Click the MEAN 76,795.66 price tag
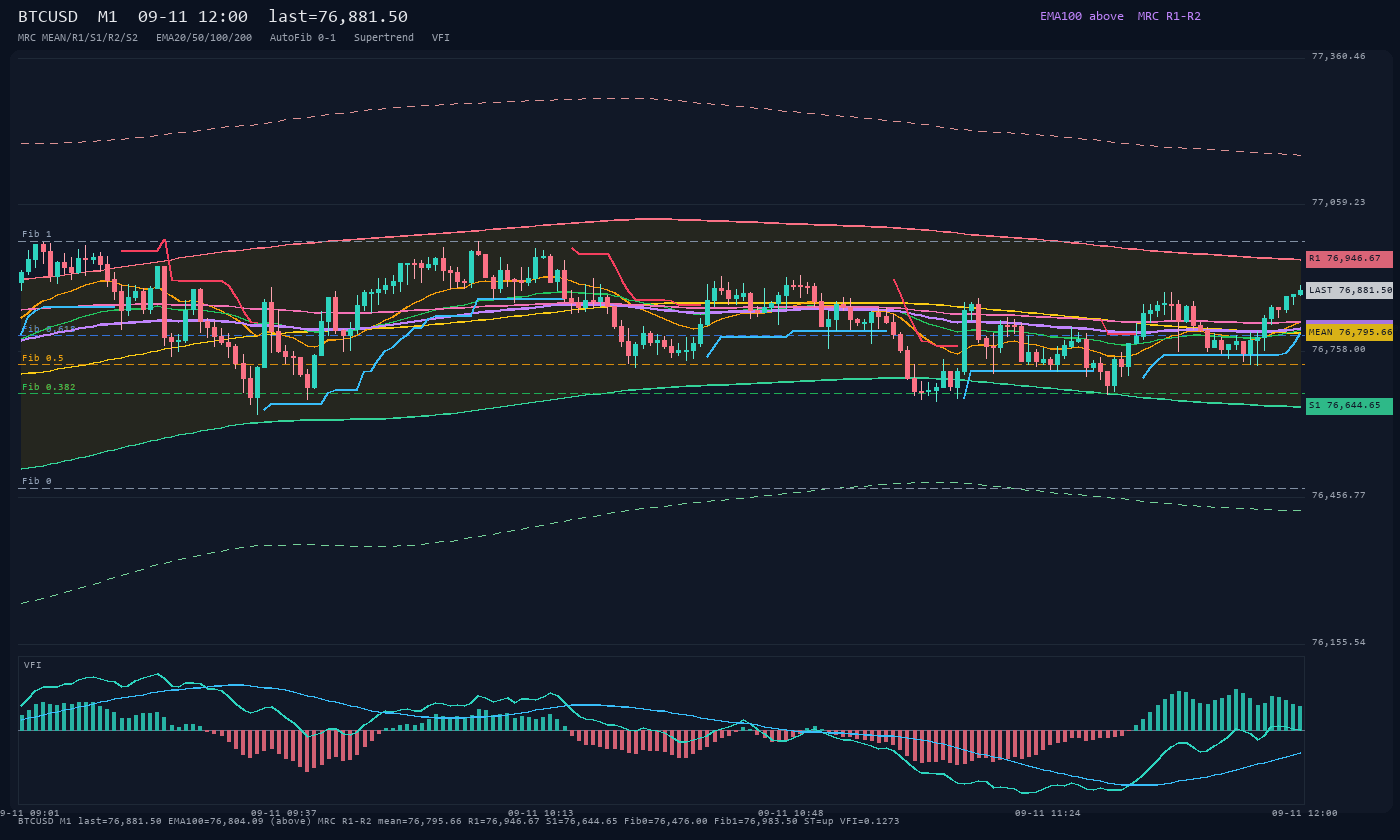Screen dimensions: 1400x840 pyautogui.click(x=1349, y=332)
